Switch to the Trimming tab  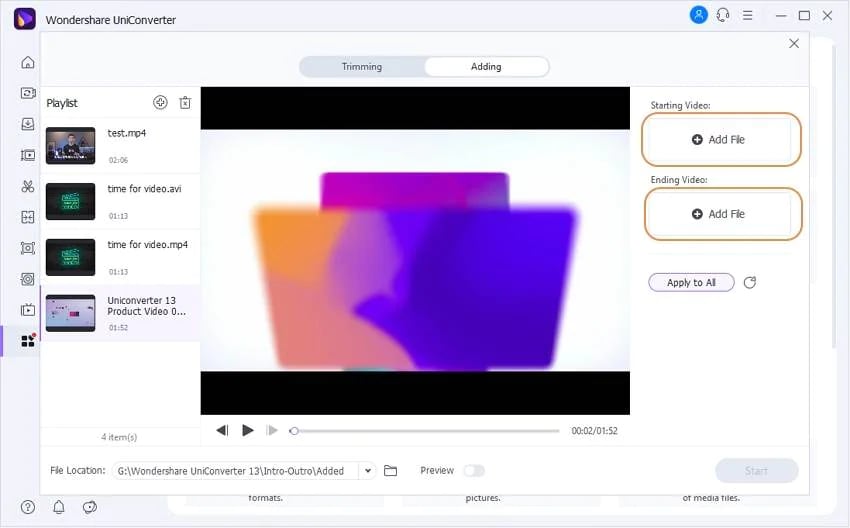362,67
